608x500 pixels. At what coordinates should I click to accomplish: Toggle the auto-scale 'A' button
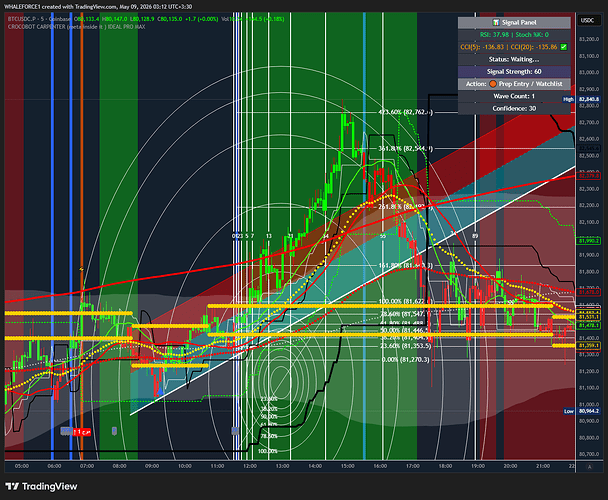[x=589, y=467]
